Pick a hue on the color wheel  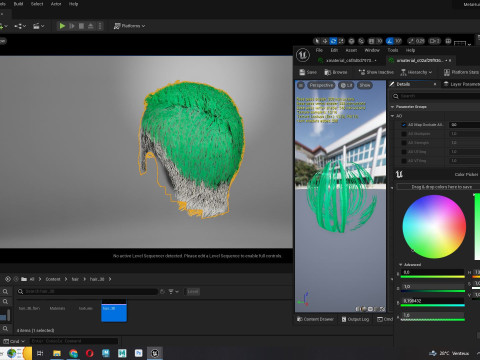coord(434,227)
